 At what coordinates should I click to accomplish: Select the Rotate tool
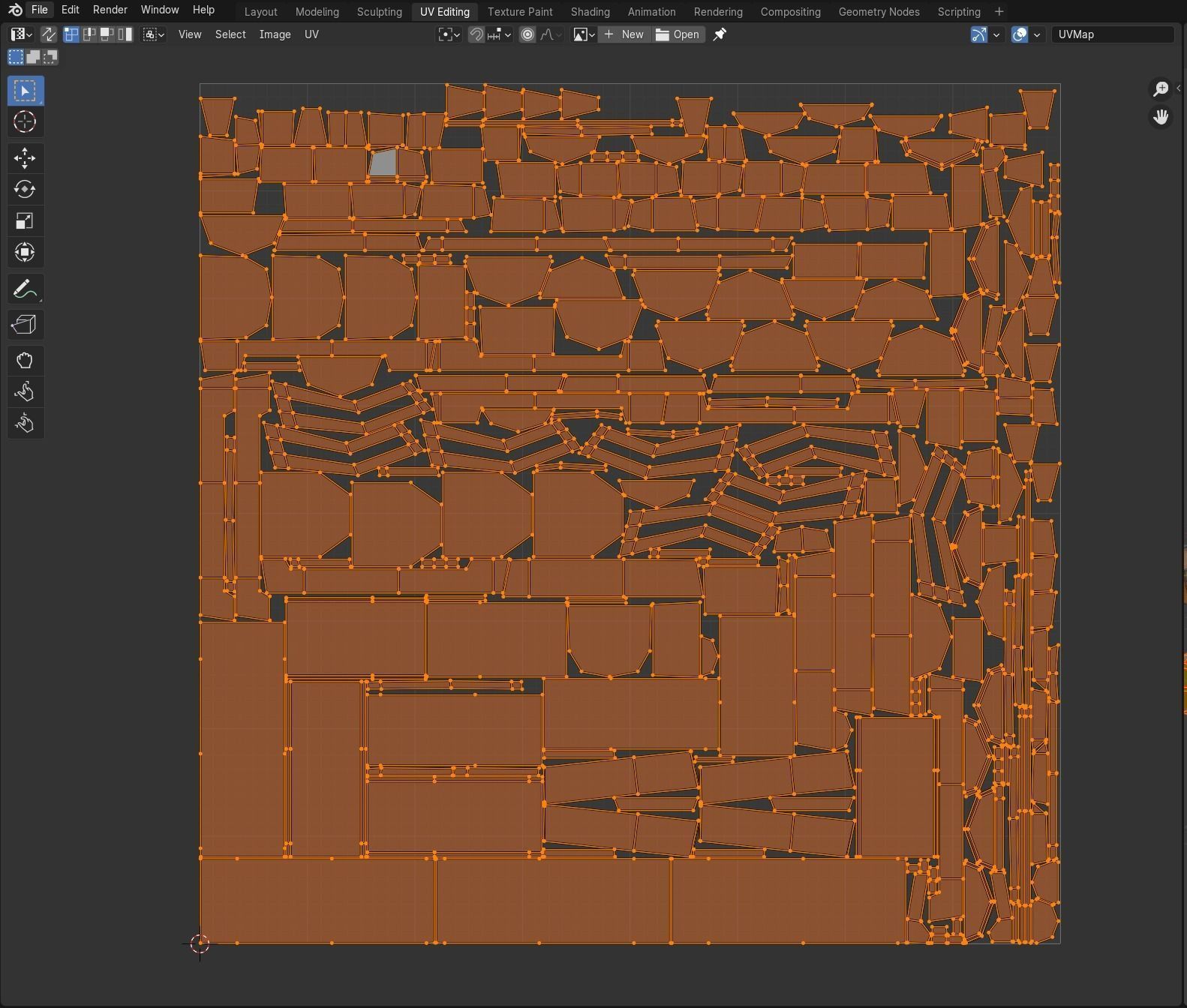(x=25, y=189)
